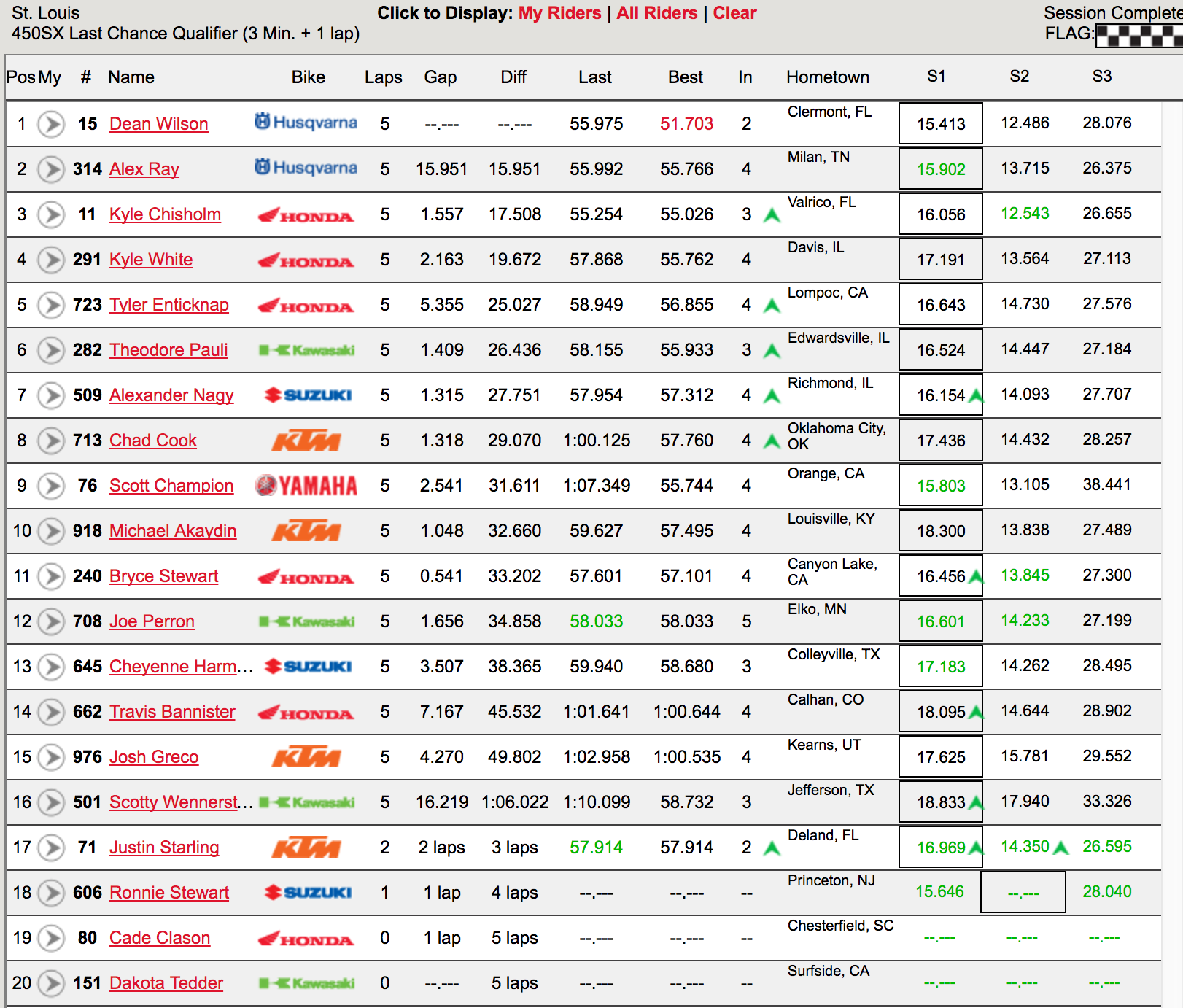This screenshot has height=1008, width=1183.
Task: Toggle My Riders arrow for Michael Akaydin
Action: pyautogui.click(x=51, y=531)
